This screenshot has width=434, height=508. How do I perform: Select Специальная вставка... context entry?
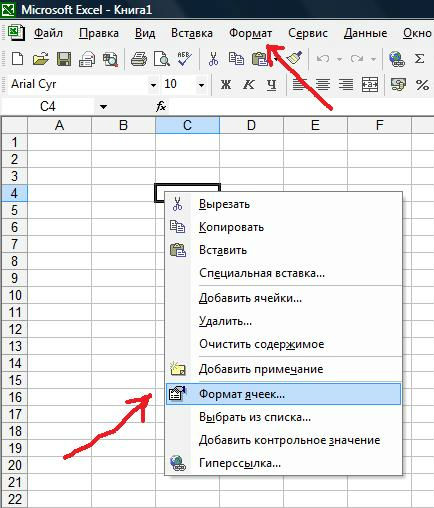[283, 273]
